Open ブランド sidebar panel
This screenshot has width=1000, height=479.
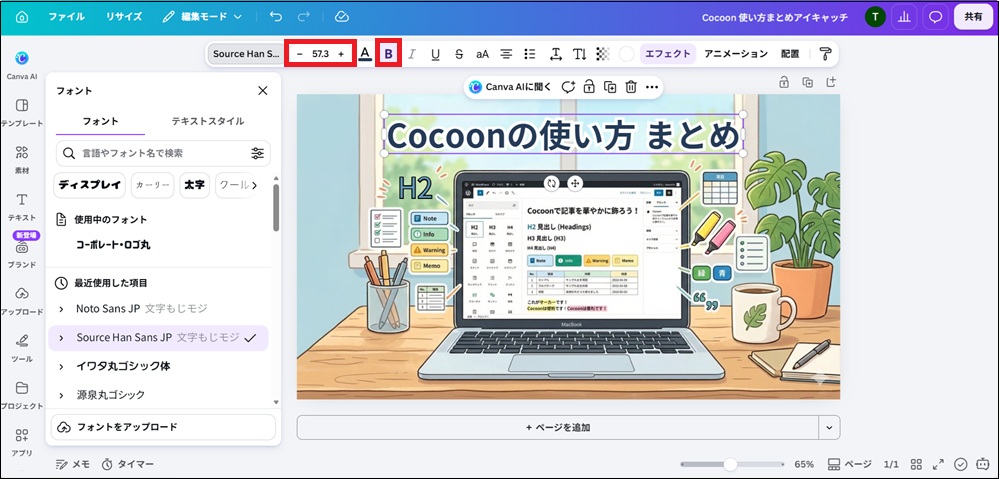click(x=22, y=253)
